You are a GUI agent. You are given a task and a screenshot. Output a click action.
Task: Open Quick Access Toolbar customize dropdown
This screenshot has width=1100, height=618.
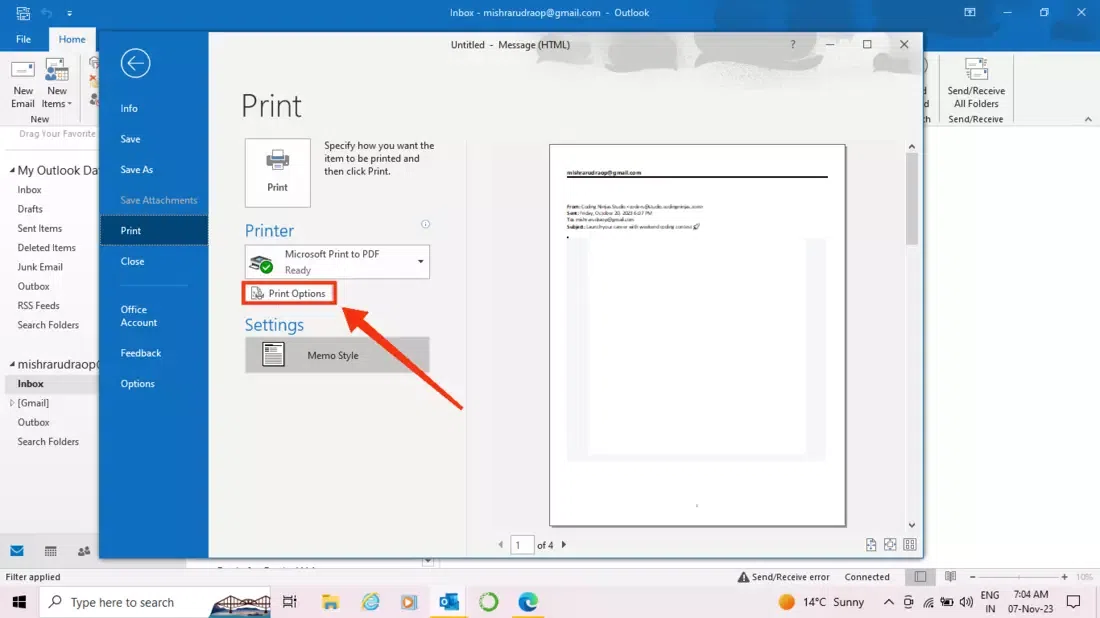[69, 13]
